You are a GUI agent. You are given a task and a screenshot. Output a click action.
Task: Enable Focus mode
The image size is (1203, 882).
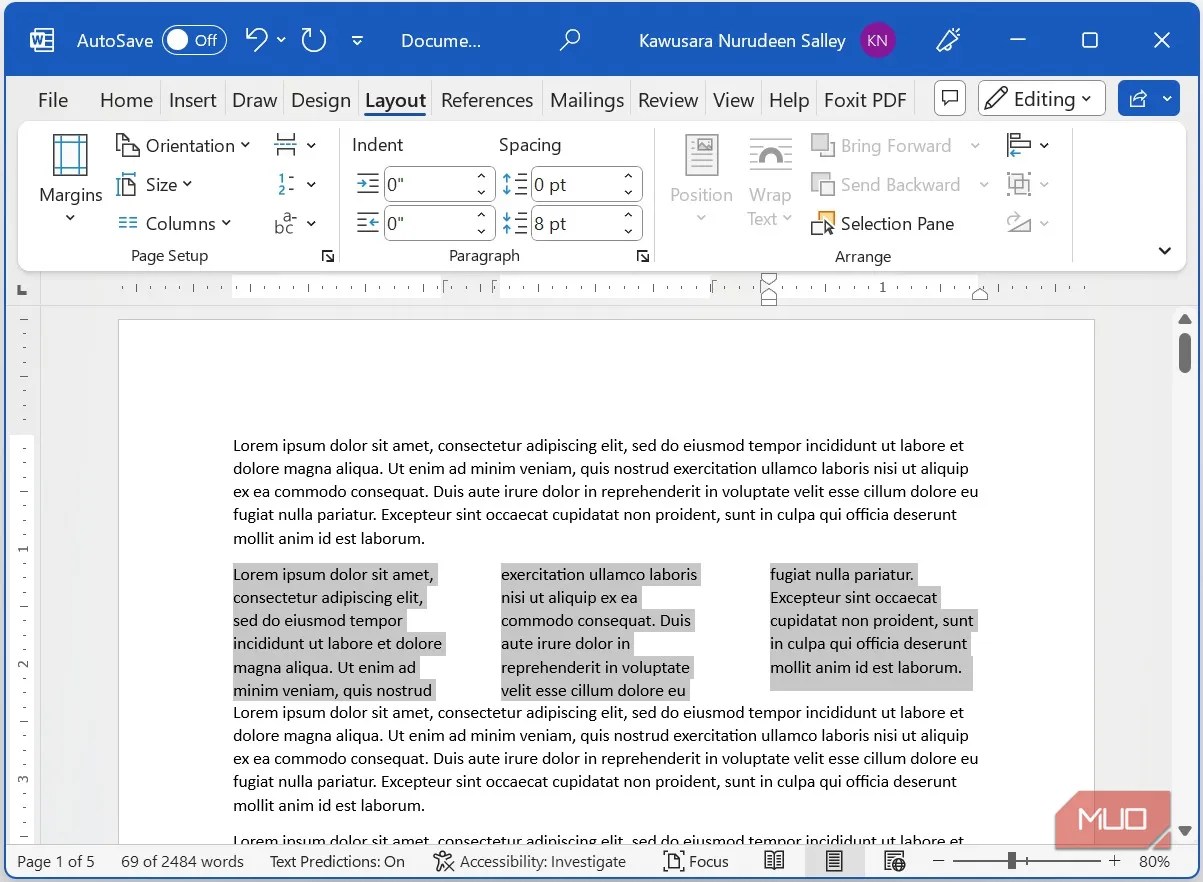pos(696,861)
